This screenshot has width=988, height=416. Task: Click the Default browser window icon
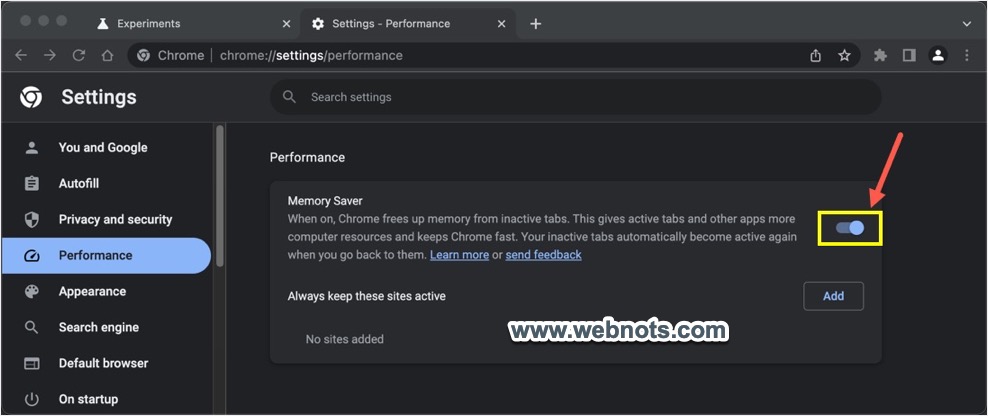pyautogui.click(x=32, y=363)
